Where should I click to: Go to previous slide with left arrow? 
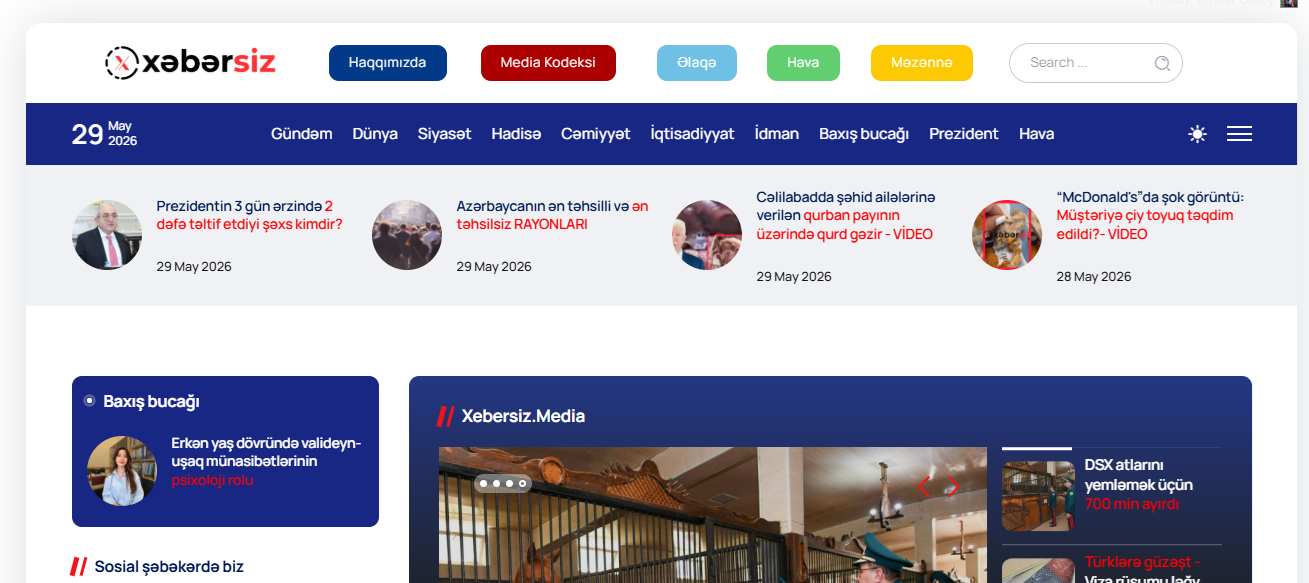click(924, 487)
